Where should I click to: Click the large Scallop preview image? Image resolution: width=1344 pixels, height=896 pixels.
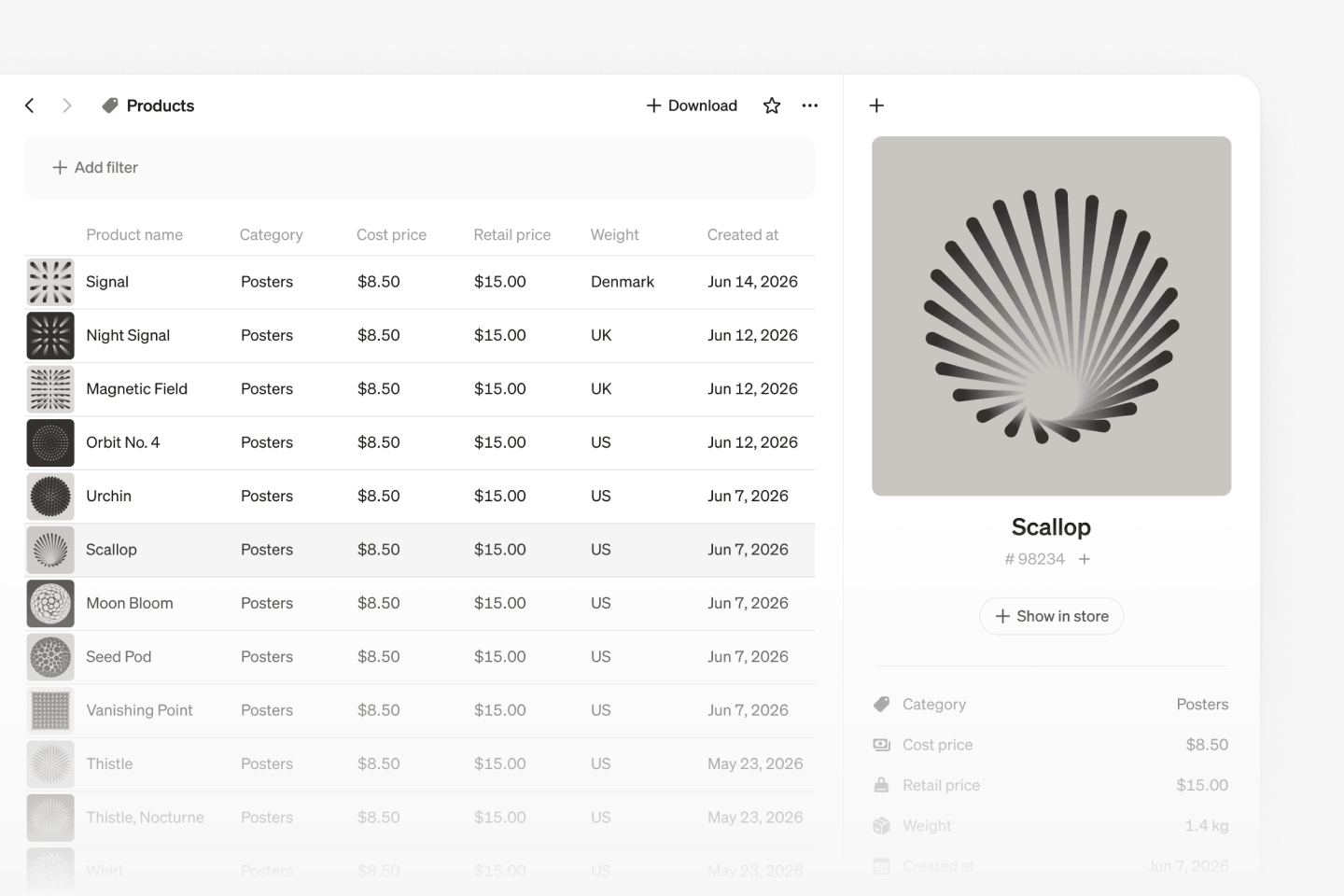click(x=1051, y=315)
